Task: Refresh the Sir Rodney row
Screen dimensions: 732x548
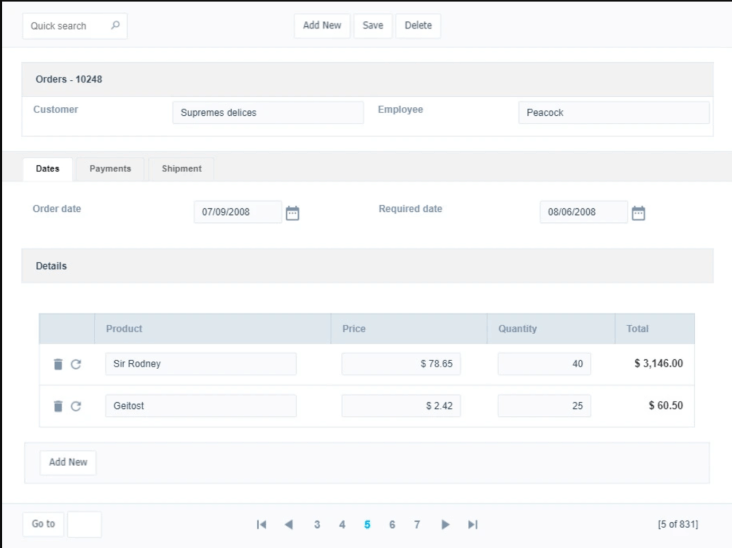Action: click(76, 364)
